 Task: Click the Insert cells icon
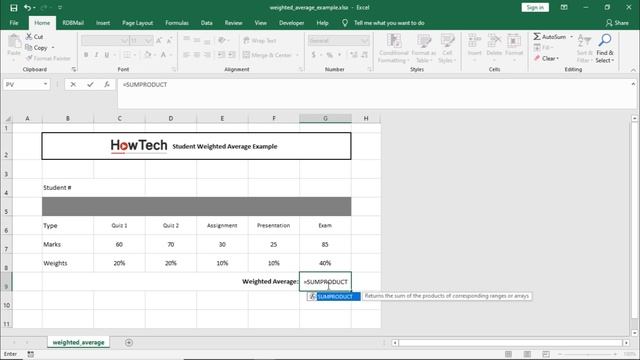(x=474, y=41)
